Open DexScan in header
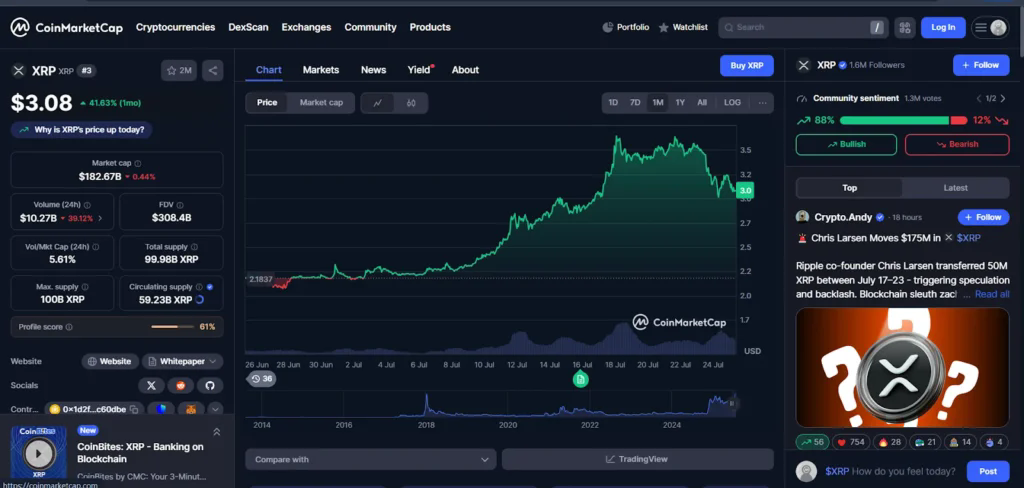Screen dimensions: 1024x488 click(x=248, y=27)
